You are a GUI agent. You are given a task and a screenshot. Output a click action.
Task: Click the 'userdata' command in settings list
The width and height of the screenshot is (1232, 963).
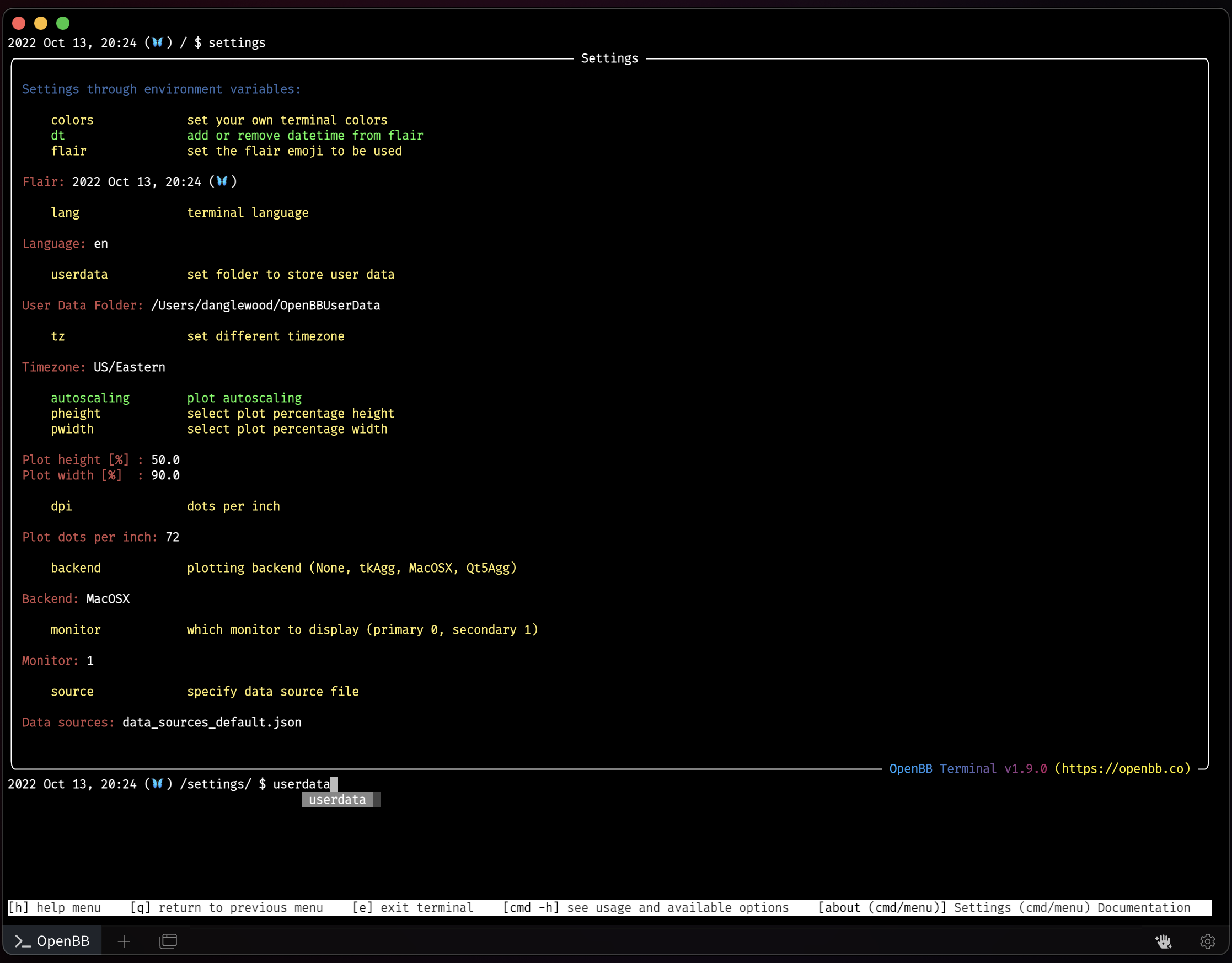pos(79,275)
